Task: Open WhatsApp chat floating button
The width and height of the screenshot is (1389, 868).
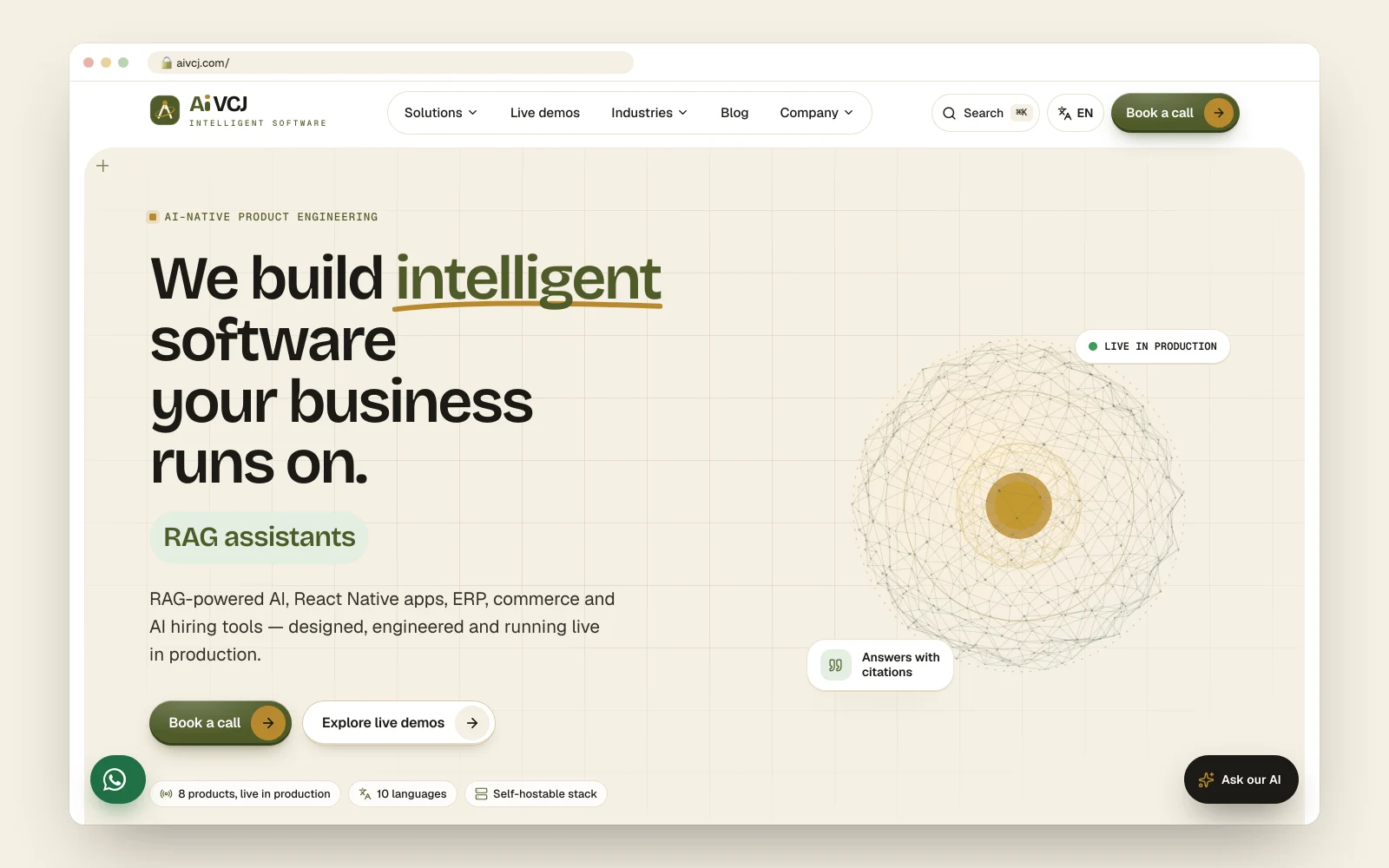Action: [x=118, y=779]
